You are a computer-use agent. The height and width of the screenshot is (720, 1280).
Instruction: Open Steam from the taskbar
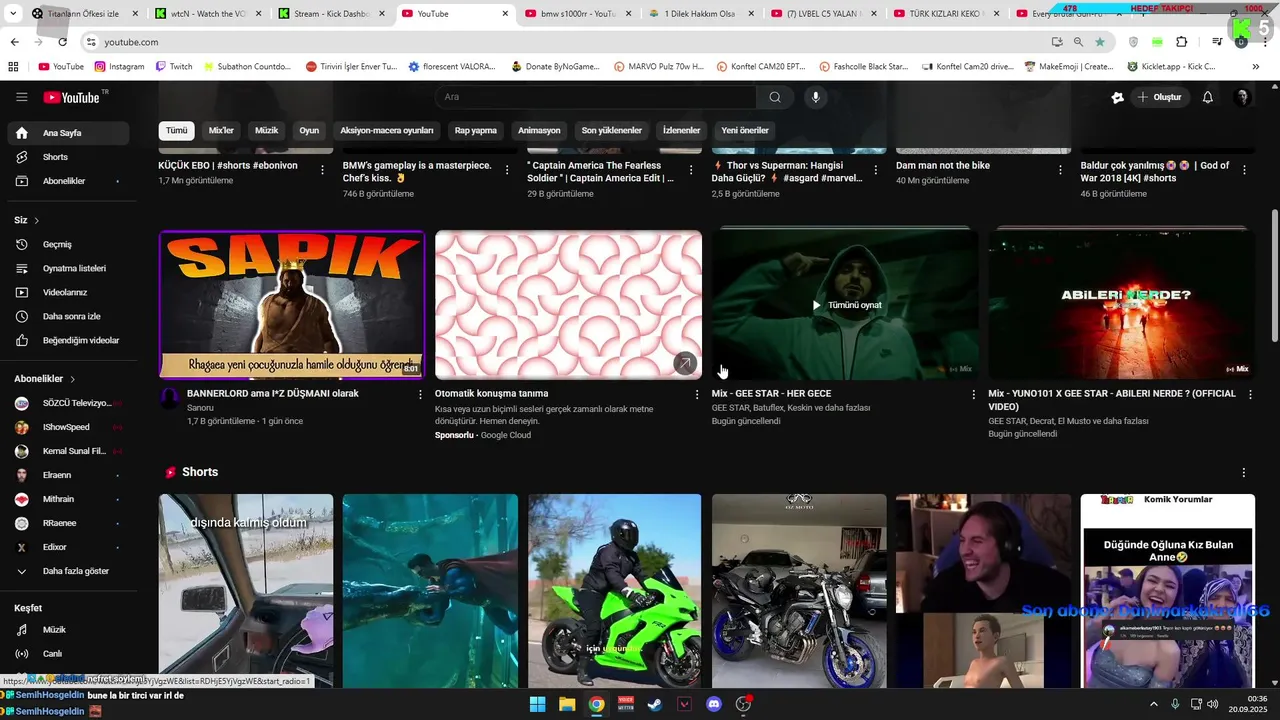click(x=654, y=704)
